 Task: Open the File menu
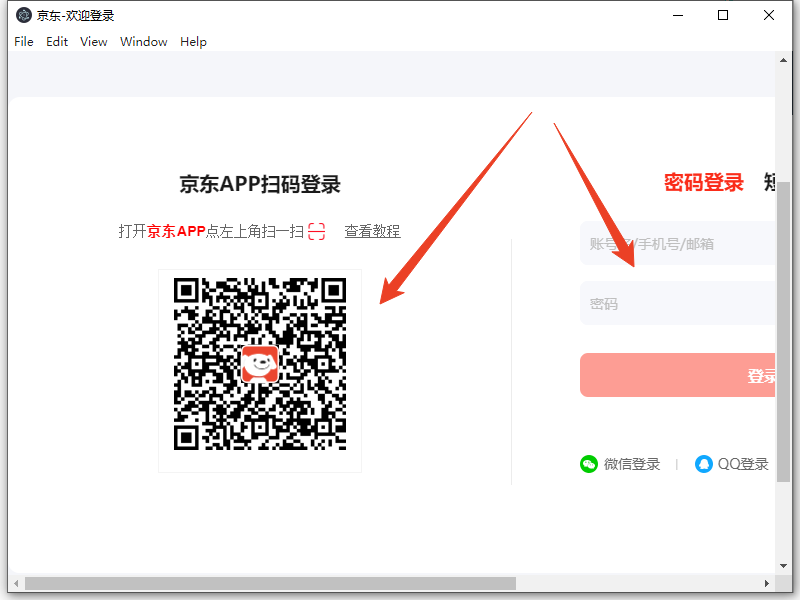(x=24, y=42)
